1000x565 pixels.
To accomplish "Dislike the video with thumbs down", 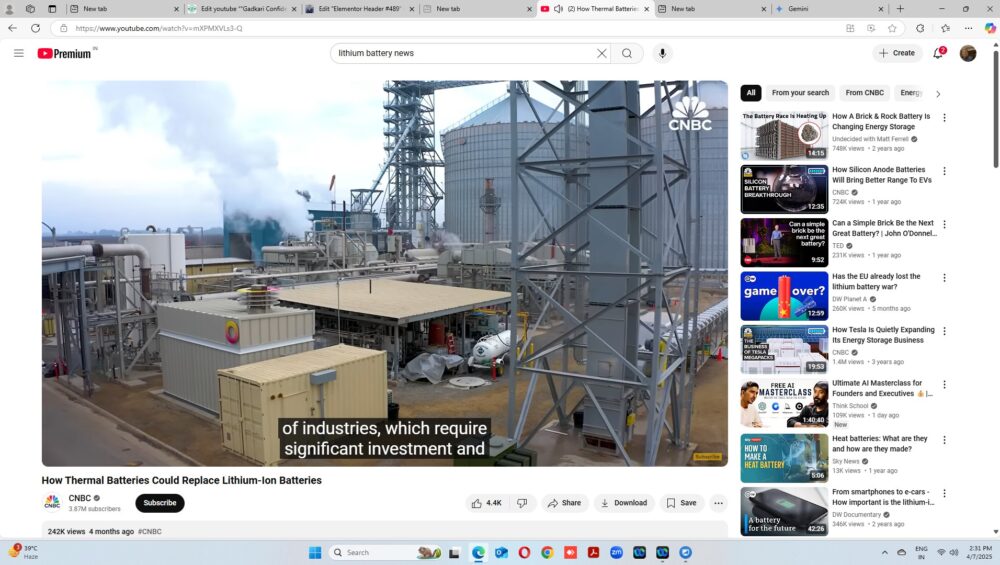I will 521,503.
